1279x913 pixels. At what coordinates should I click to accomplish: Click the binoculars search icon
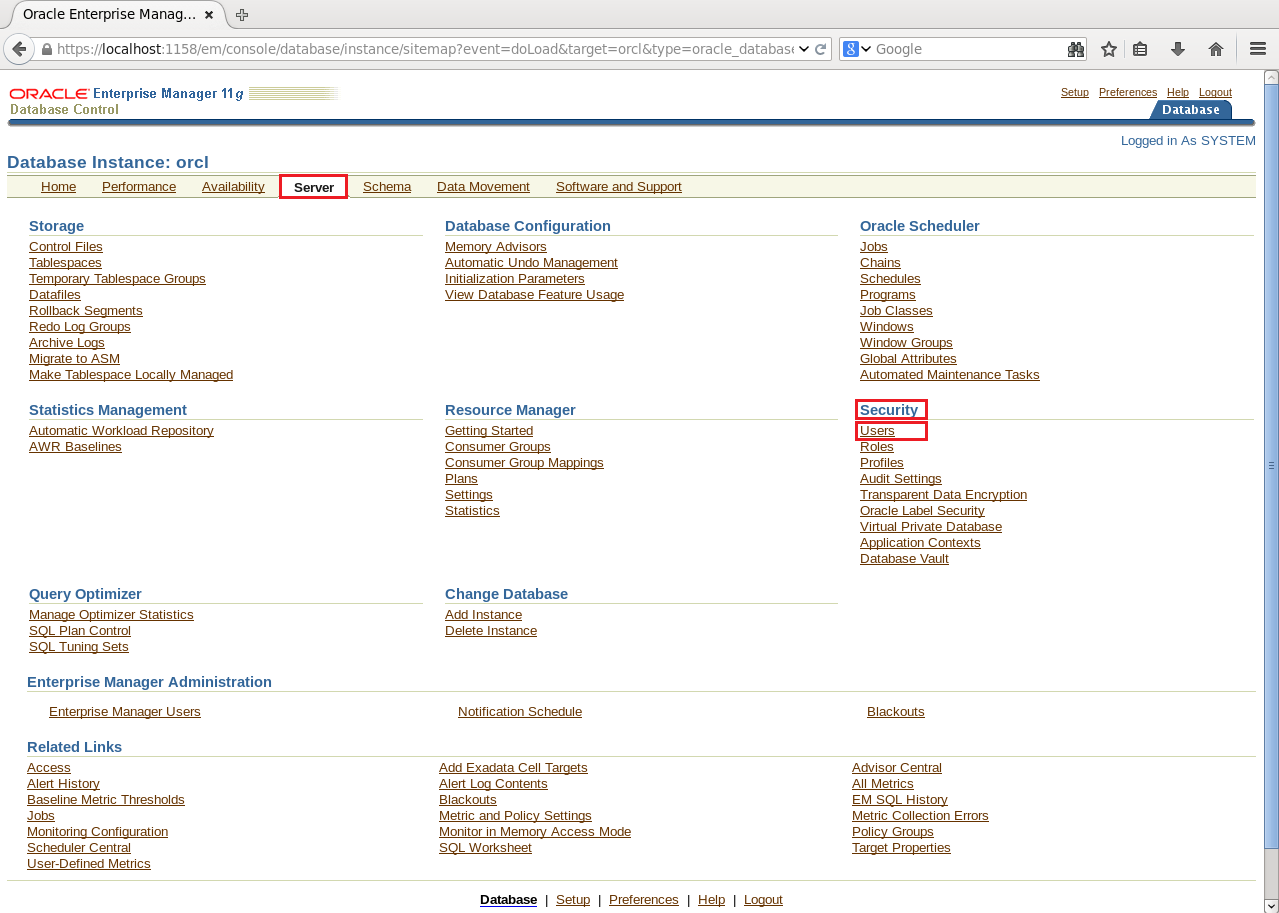coord(1076,49)
